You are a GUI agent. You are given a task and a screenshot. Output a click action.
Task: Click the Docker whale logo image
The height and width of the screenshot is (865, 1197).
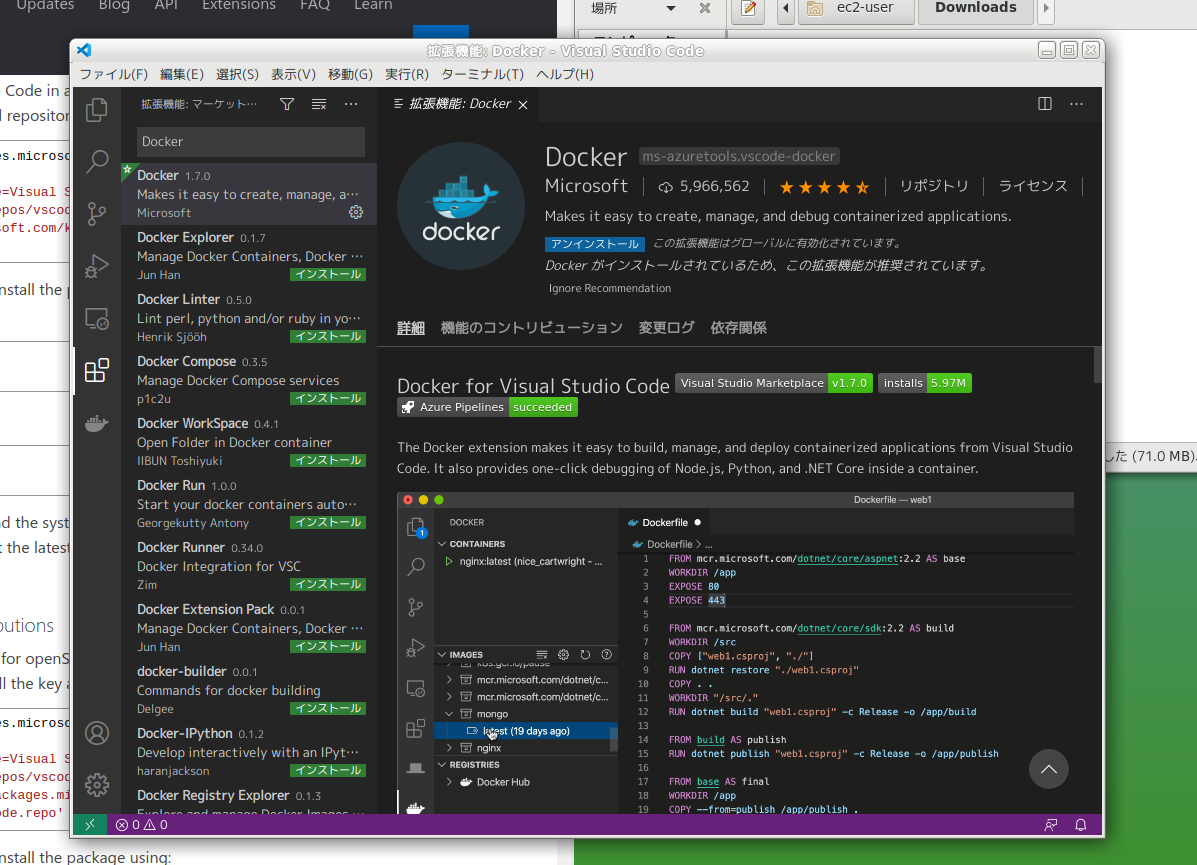point(461,206)
